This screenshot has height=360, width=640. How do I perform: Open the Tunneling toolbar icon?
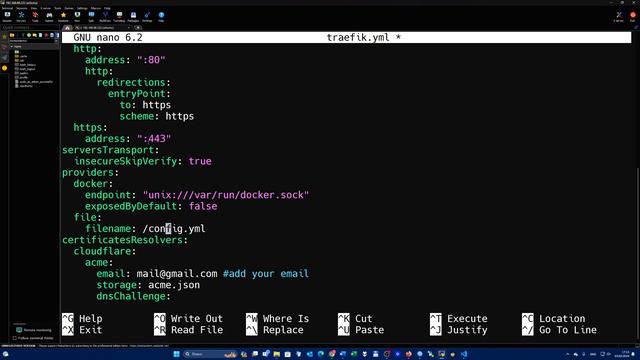119,16
